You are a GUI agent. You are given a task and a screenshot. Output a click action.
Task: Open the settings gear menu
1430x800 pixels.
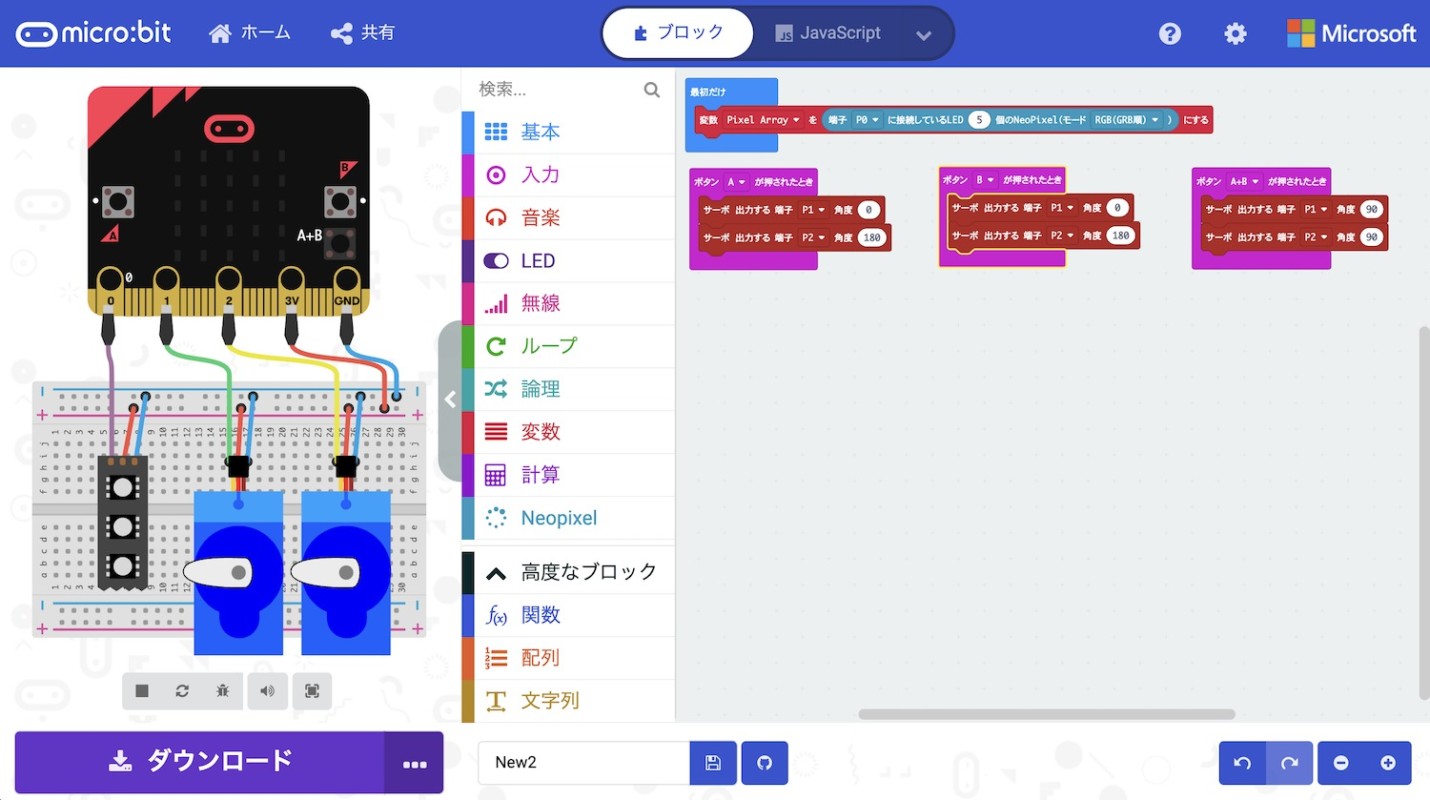1235,33
